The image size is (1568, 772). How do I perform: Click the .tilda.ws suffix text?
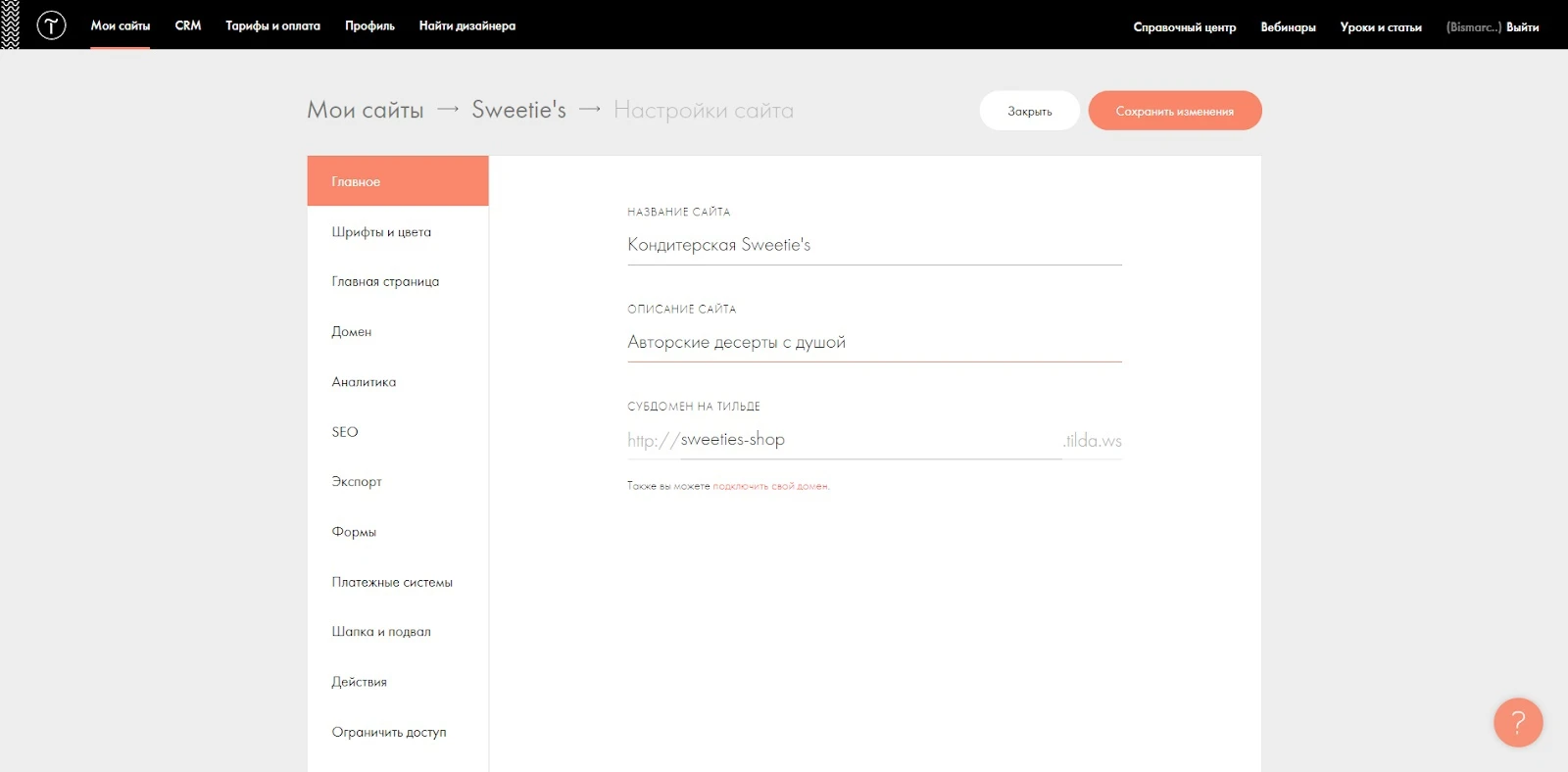pos(1093,441)
